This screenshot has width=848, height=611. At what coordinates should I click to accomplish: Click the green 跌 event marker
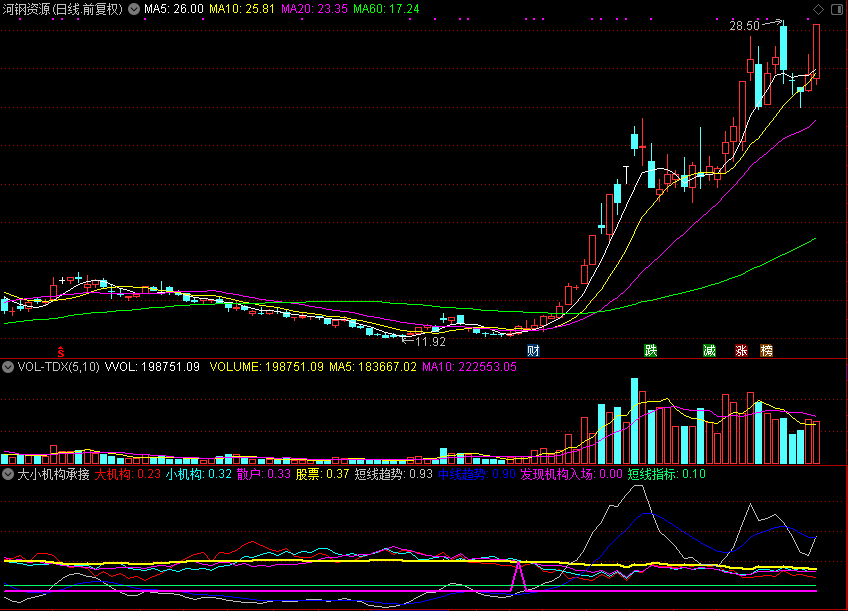click(651, 350)
